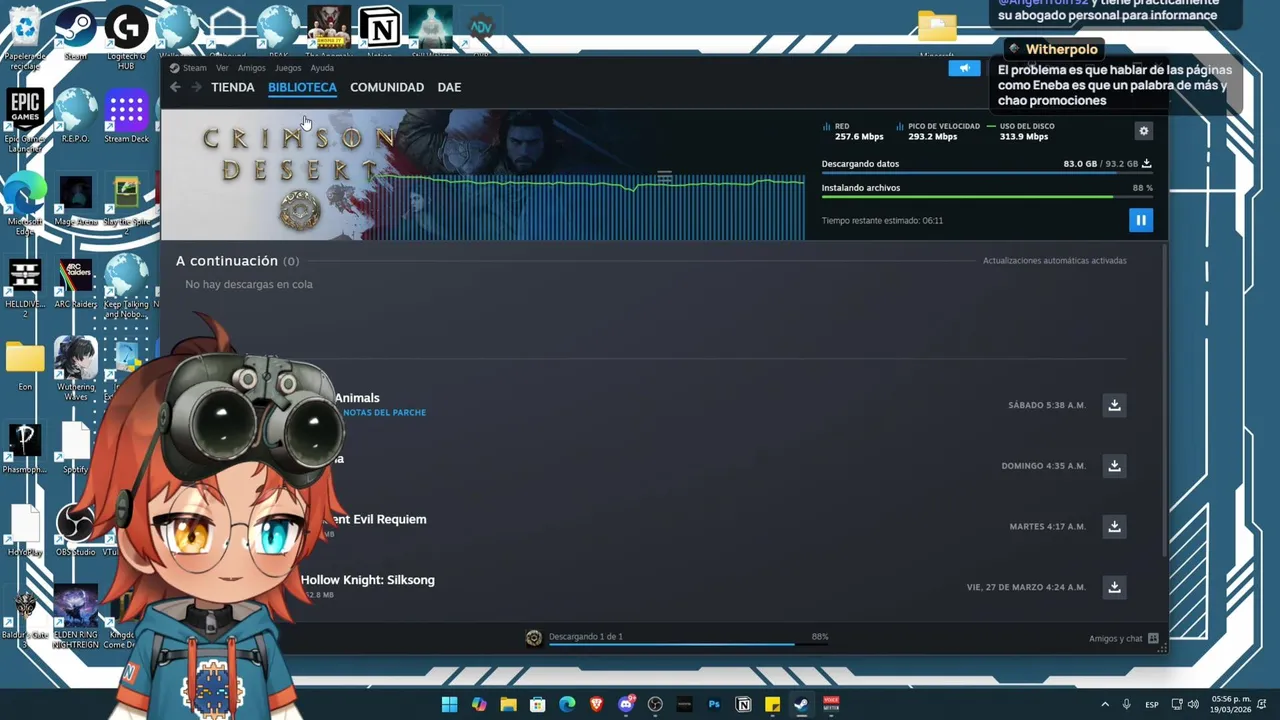
Task: Open taskbar volume control
Action: click(1193, 704)
